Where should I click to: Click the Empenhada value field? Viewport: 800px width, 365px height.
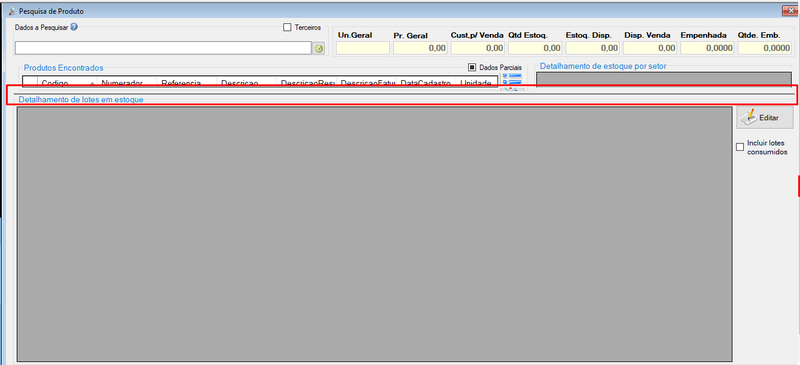[x=708, y=48]
